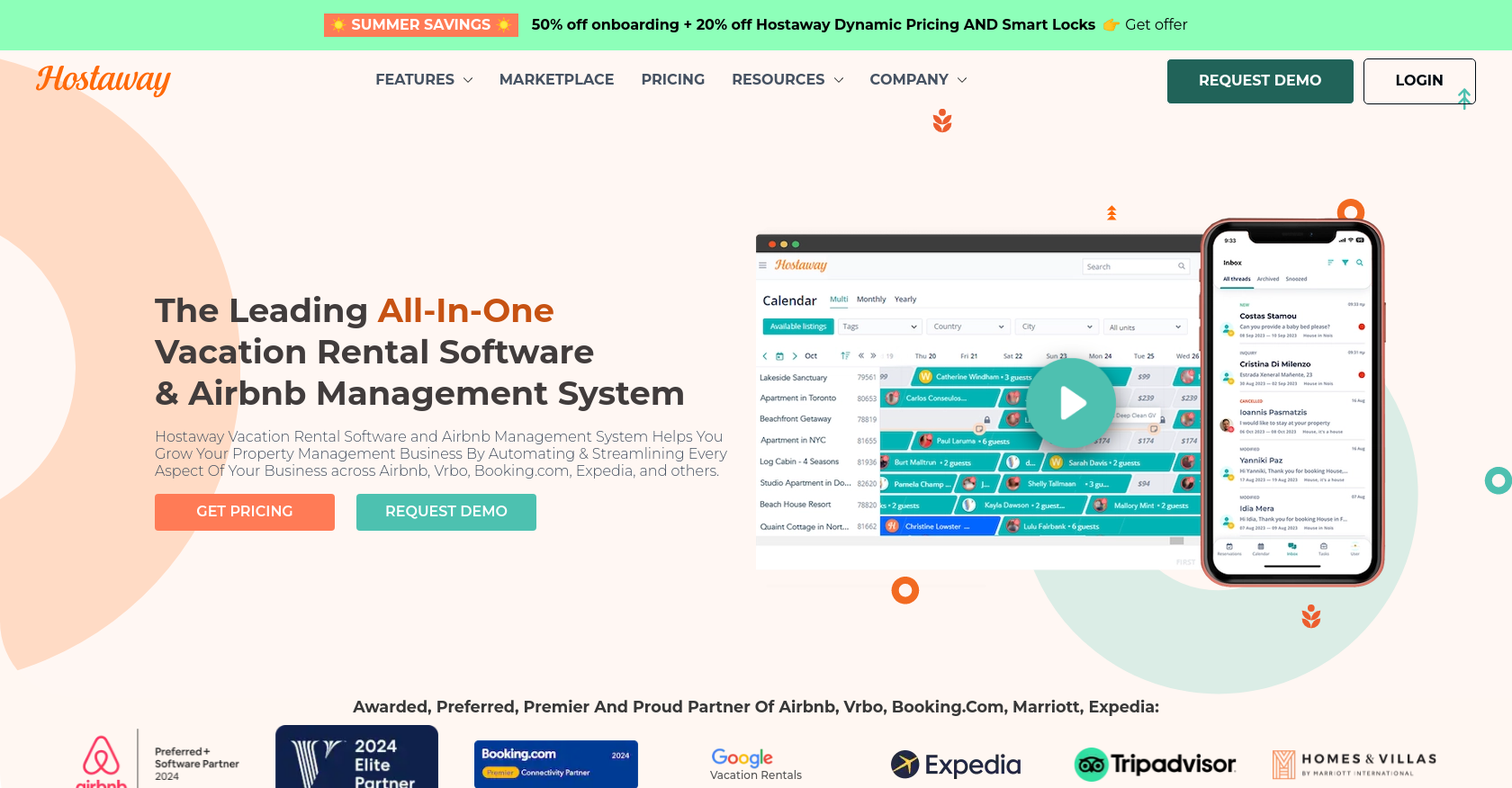Select the Multi calendar tab
This screenshot has height=788, width=1512.
(x=839, y=300)
